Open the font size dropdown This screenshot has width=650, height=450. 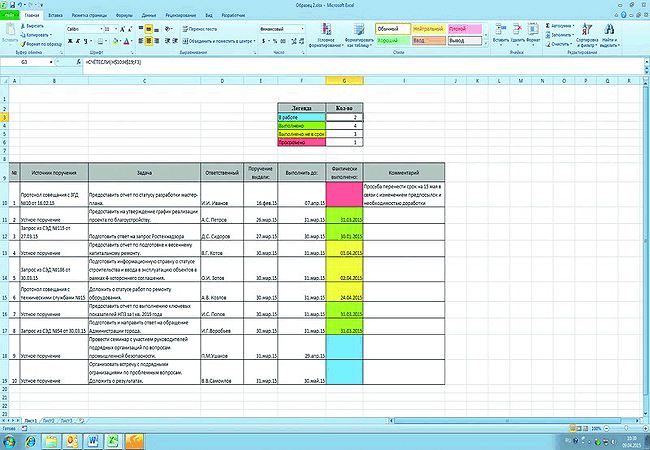[x=116, y=29]
